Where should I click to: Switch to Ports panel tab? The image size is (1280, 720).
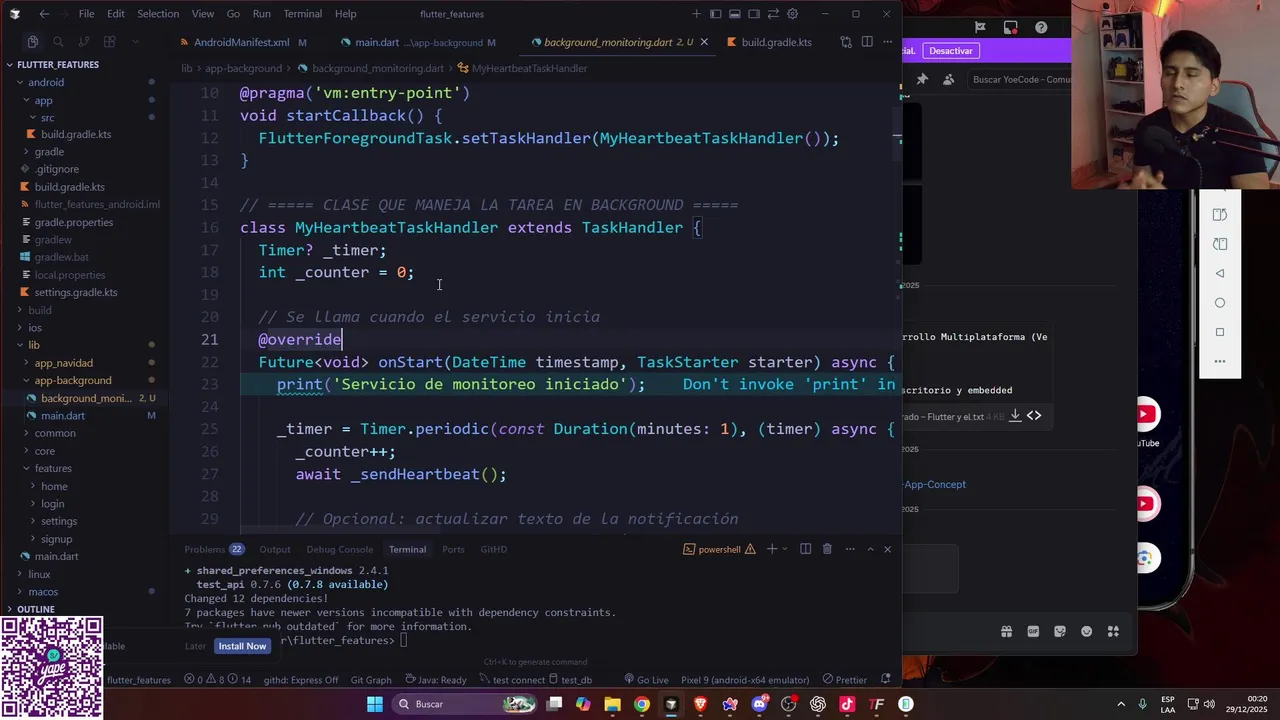(x=453, y=549)
